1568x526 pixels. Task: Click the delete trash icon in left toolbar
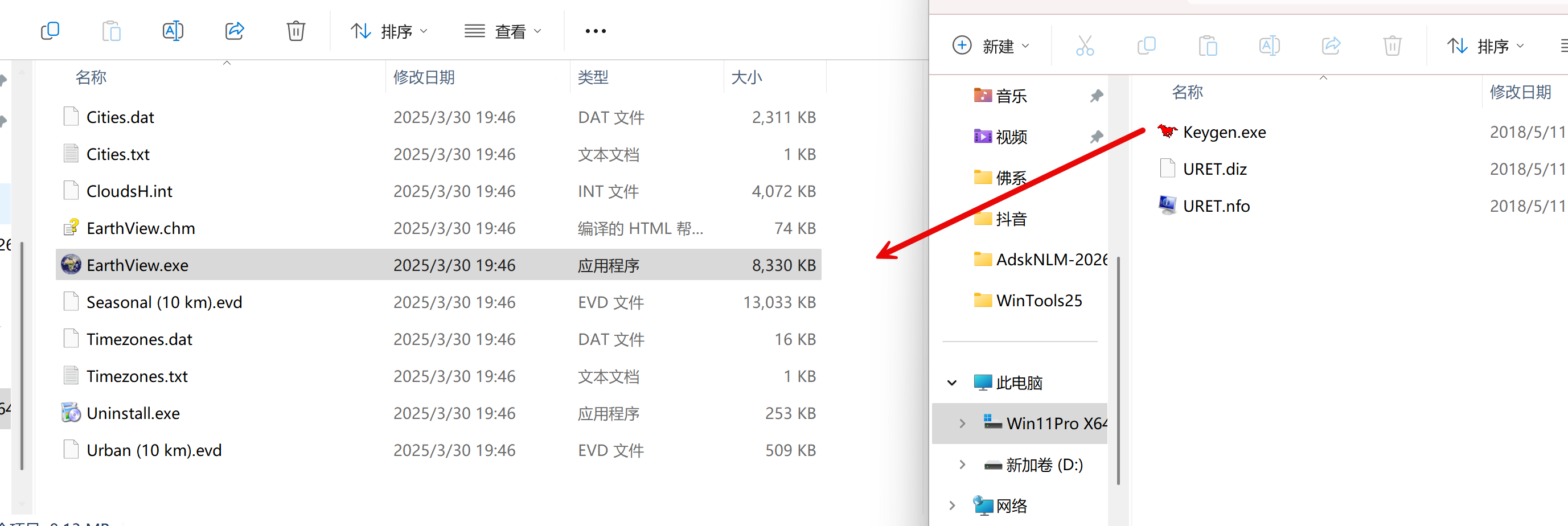[x=296, y=30]
